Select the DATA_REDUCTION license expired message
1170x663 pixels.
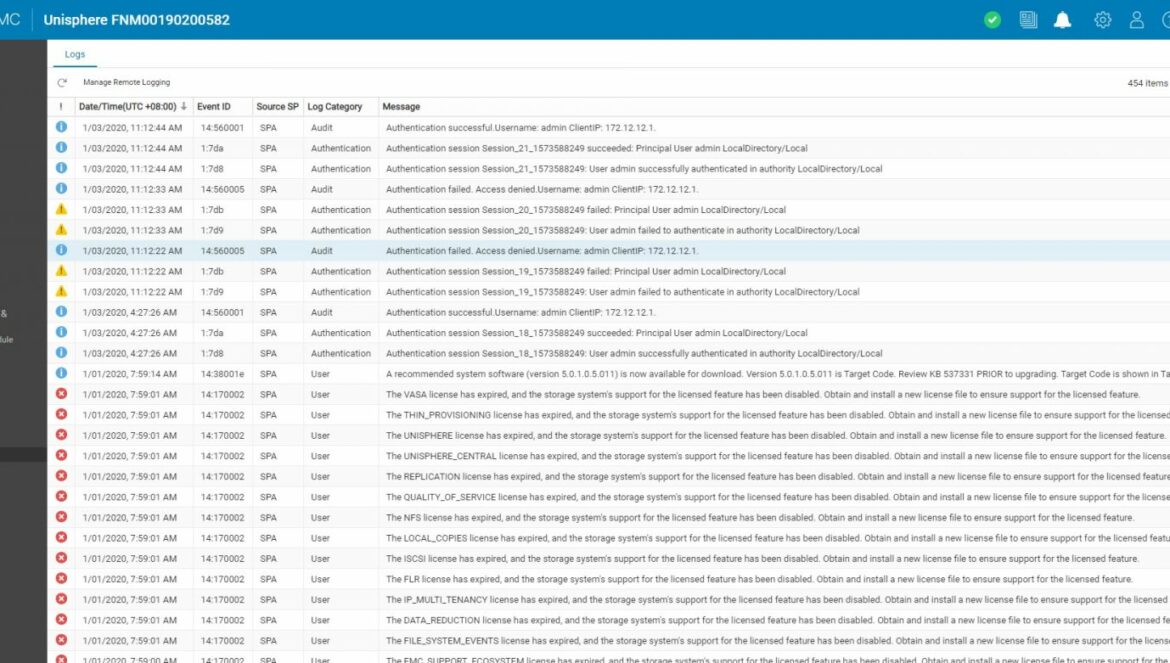click(x=778, y=620)
